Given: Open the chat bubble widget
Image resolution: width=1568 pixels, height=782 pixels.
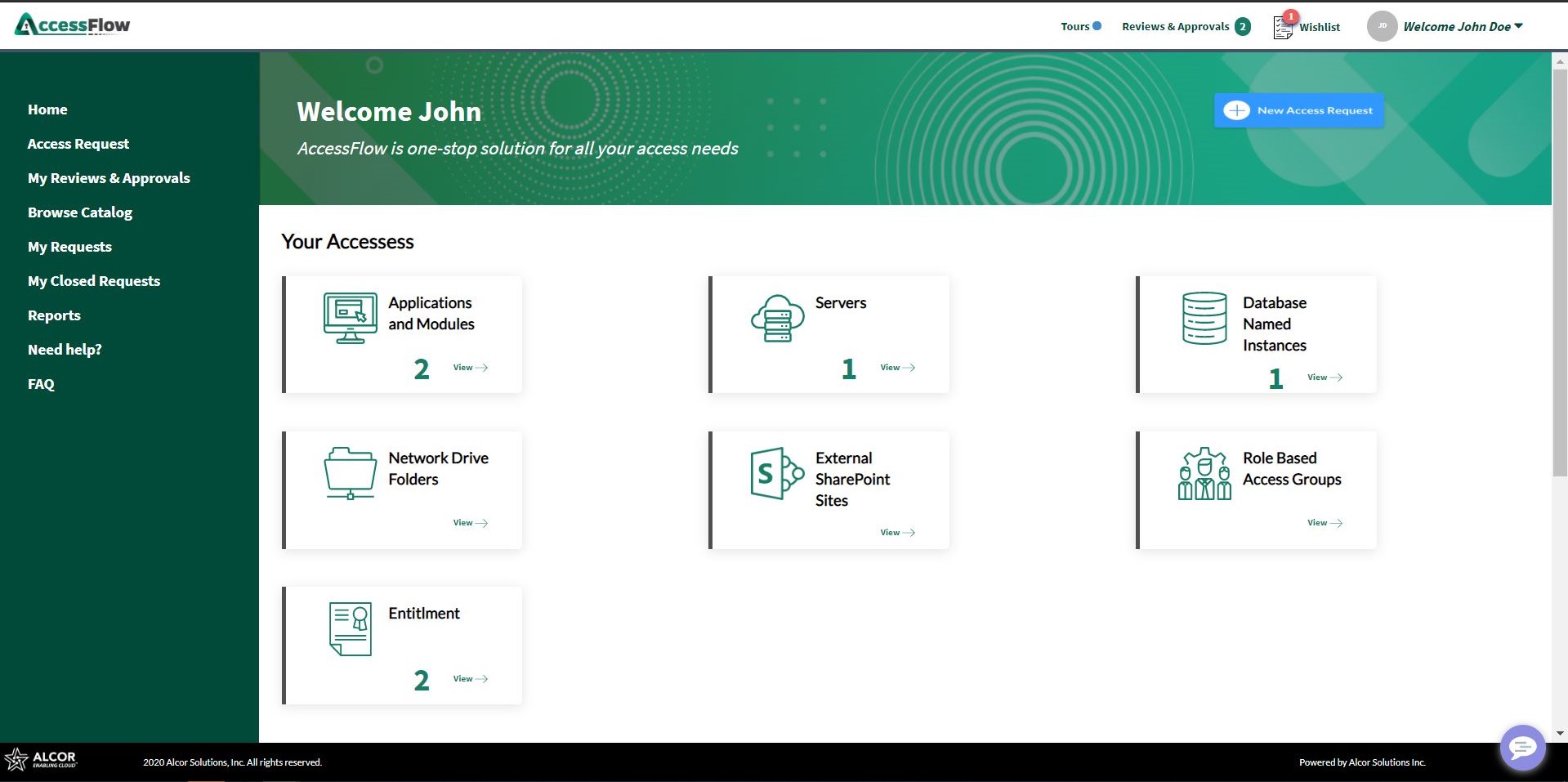Looking at the screenshot, I should click(1521, 747).
